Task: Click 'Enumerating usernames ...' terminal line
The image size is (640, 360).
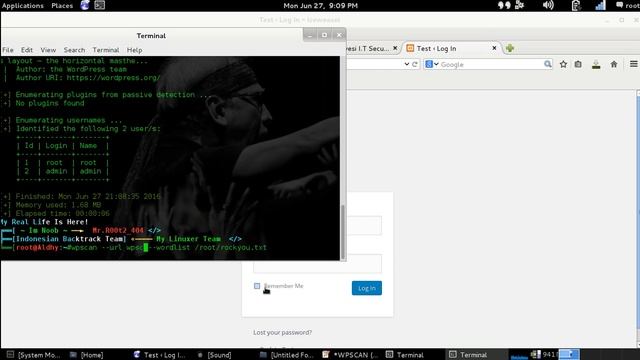Action: point(69,120)
